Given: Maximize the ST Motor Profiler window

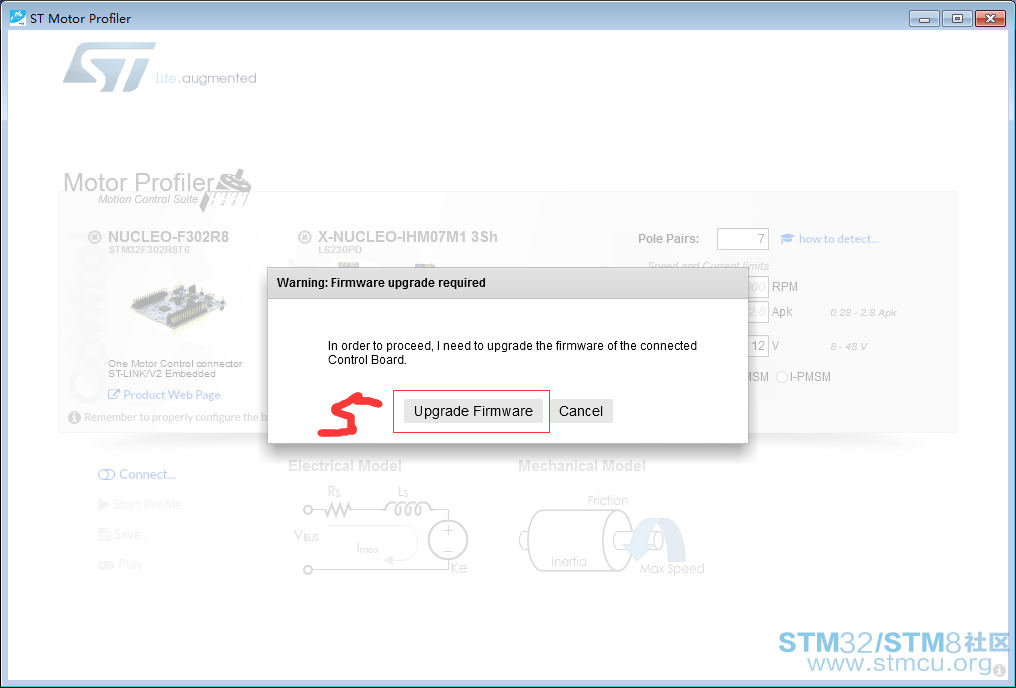Looking at the screenshot, I should (x=957, y=19).
